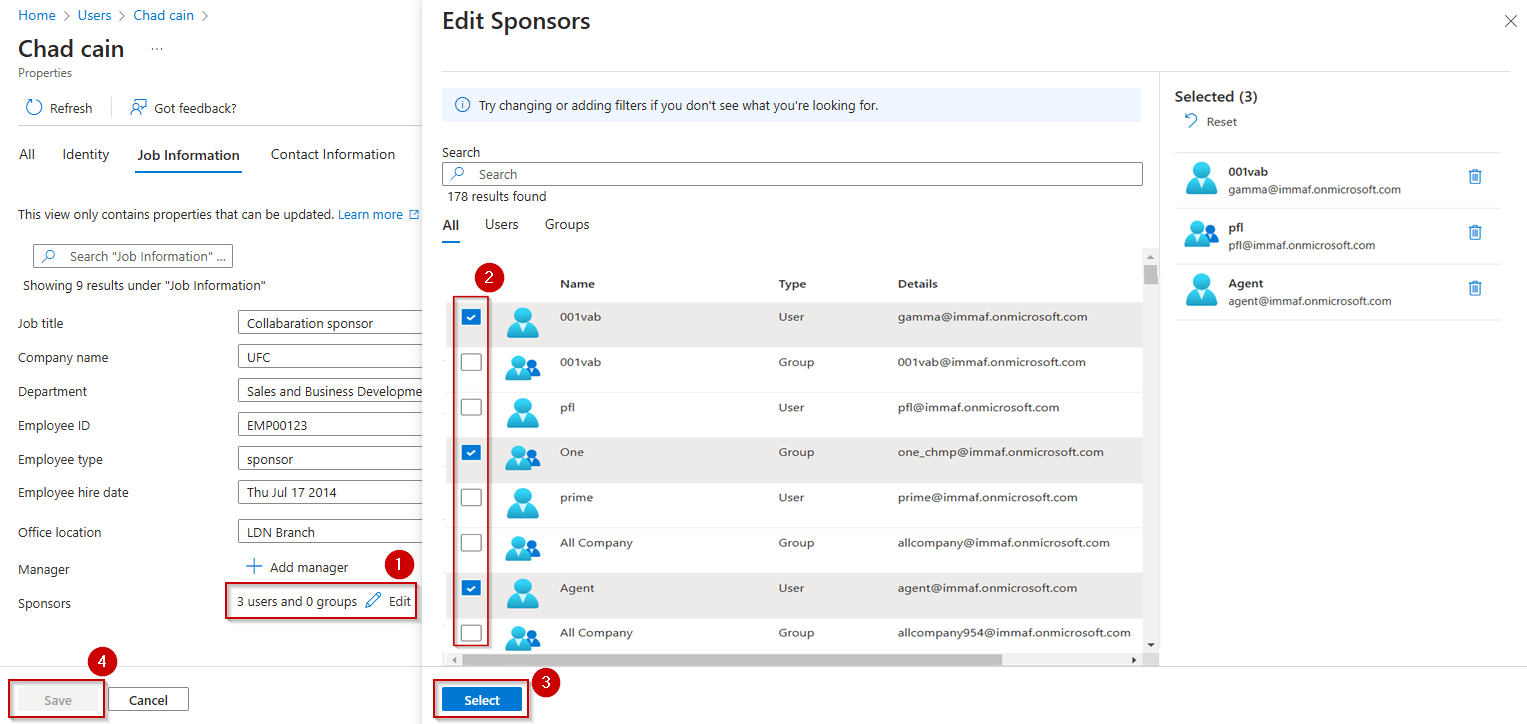The image size is (1527, 724).
Task: Open the Identity tab
Action: 85,155
